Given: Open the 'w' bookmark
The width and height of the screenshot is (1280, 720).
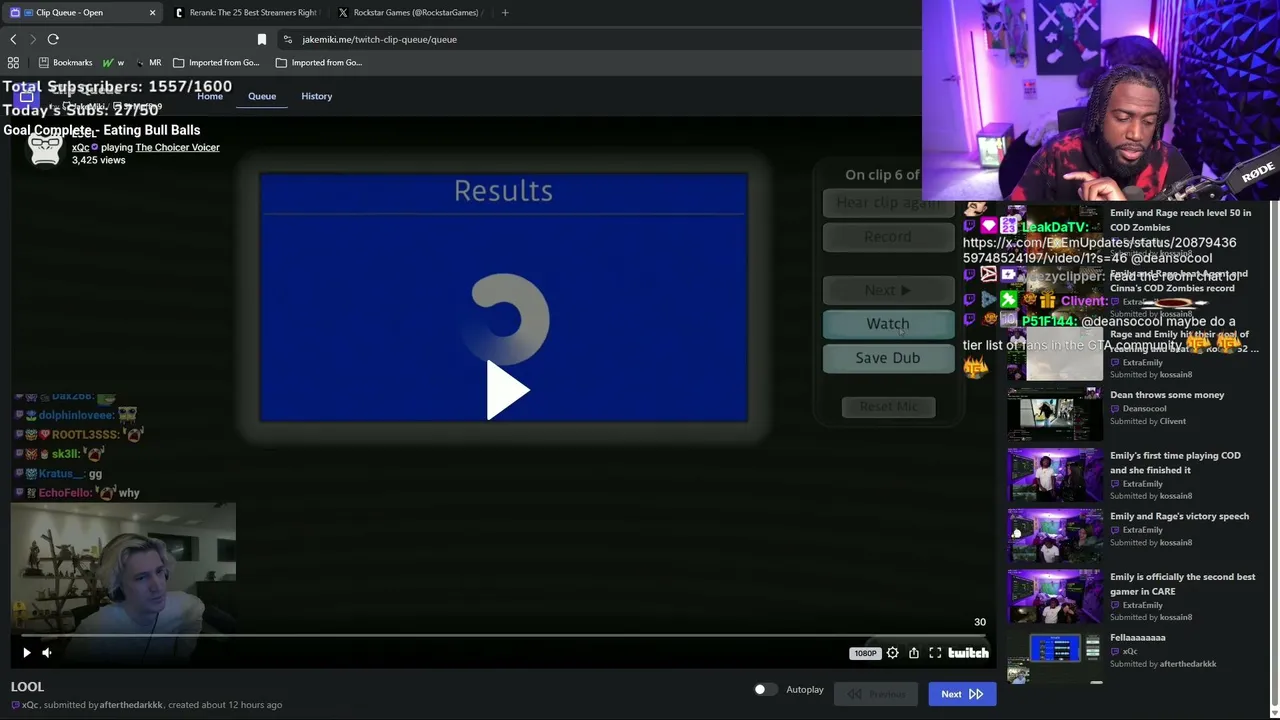Looking at the screenshot, I should click(x=113, y=62).
